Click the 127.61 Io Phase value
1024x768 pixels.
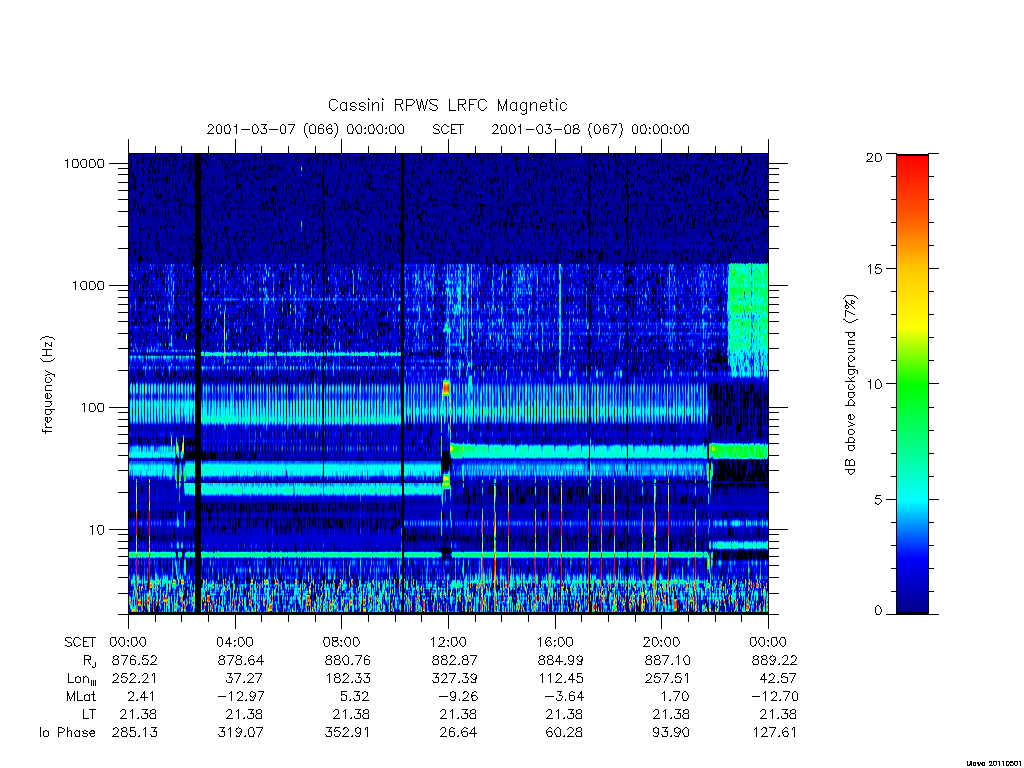click(775, 733)
